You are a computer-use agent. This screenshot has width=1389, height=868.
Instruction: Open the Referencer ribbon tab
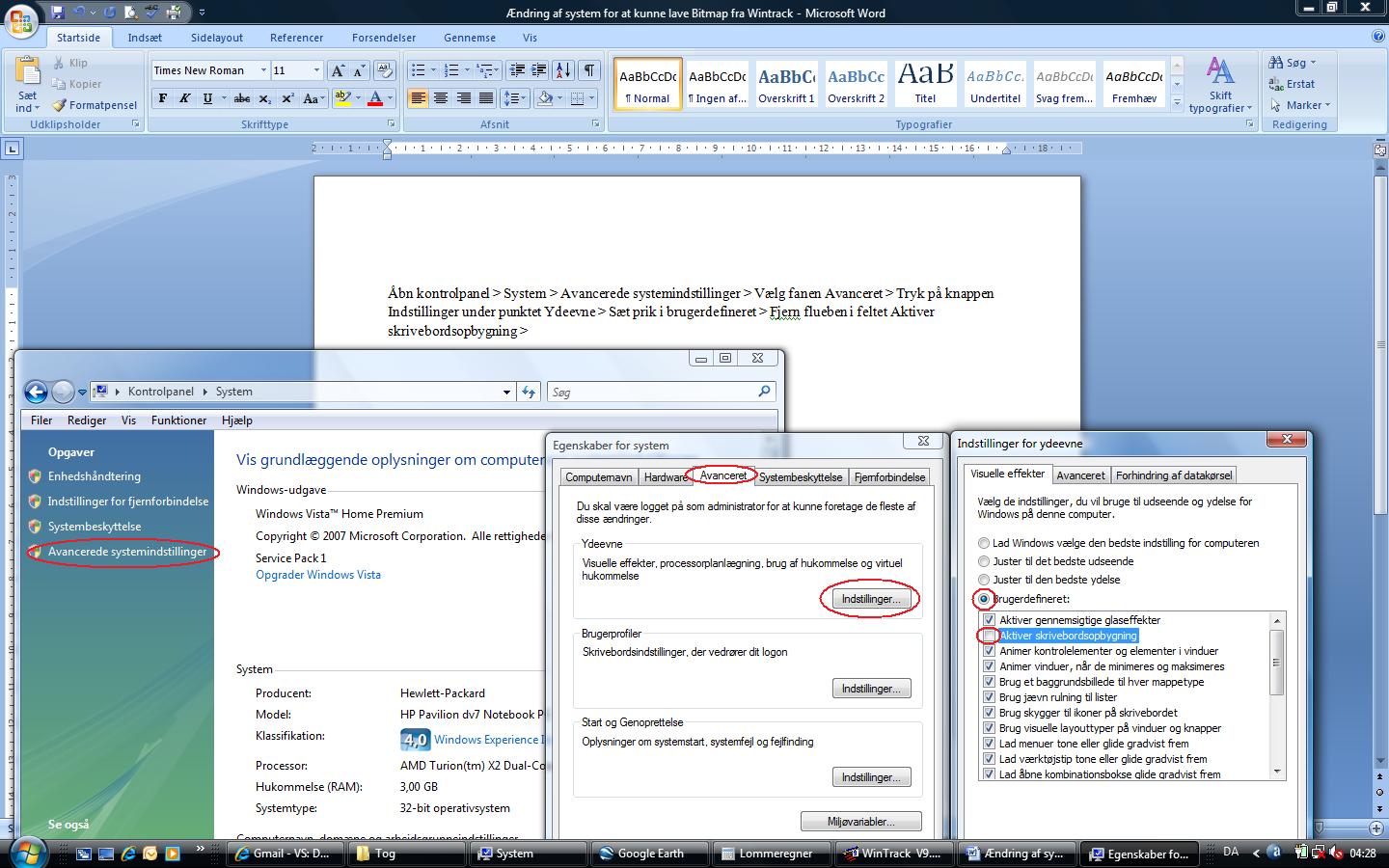click(296, 38)
